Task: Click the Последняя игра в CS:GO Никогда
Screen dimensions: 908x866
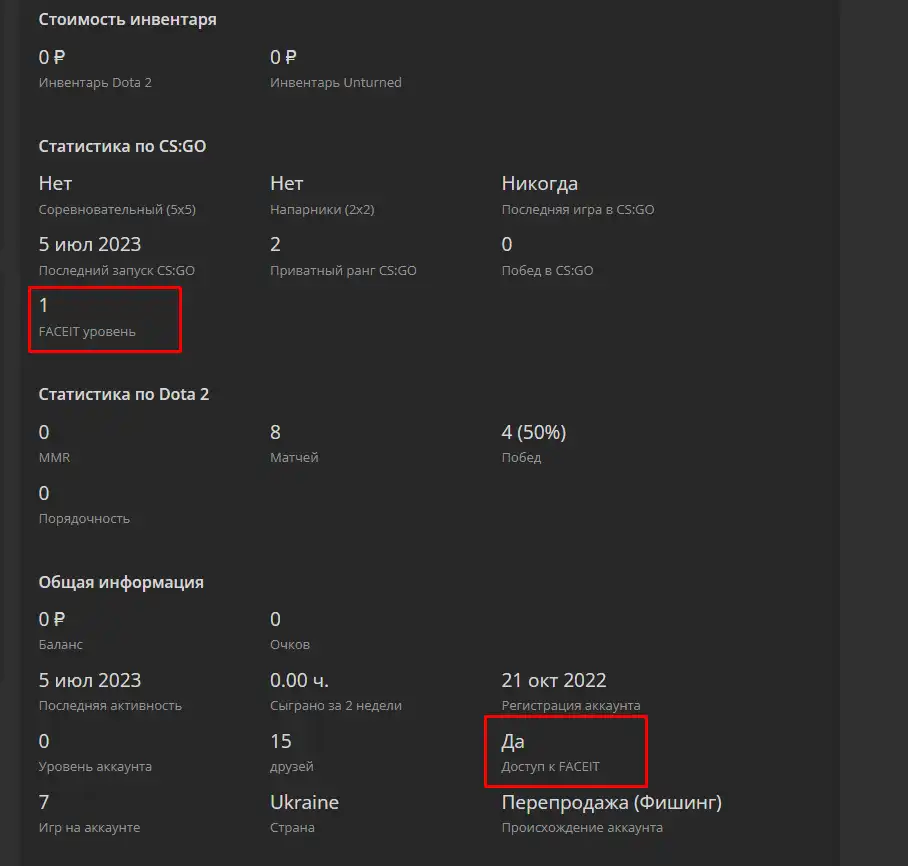Action: (540, 184)
